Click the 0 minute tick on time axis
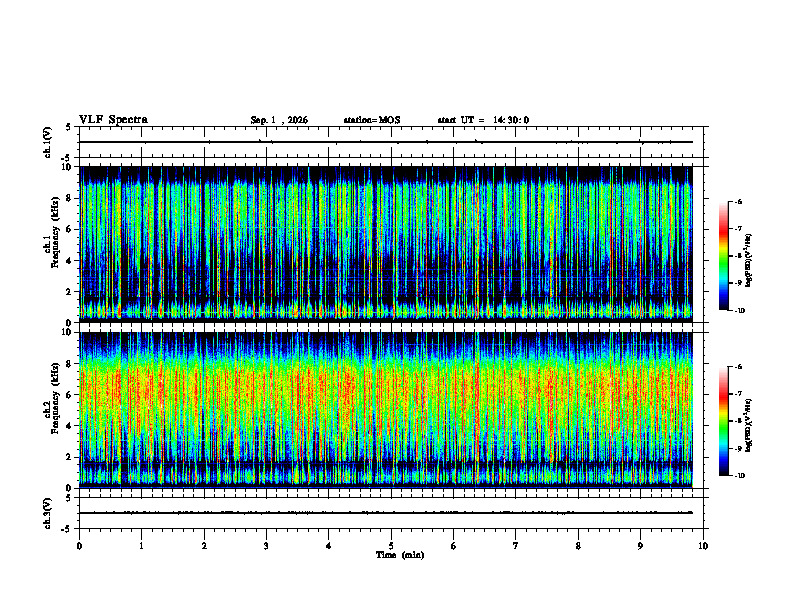This screenshot has height=612, width=792. 79,546
